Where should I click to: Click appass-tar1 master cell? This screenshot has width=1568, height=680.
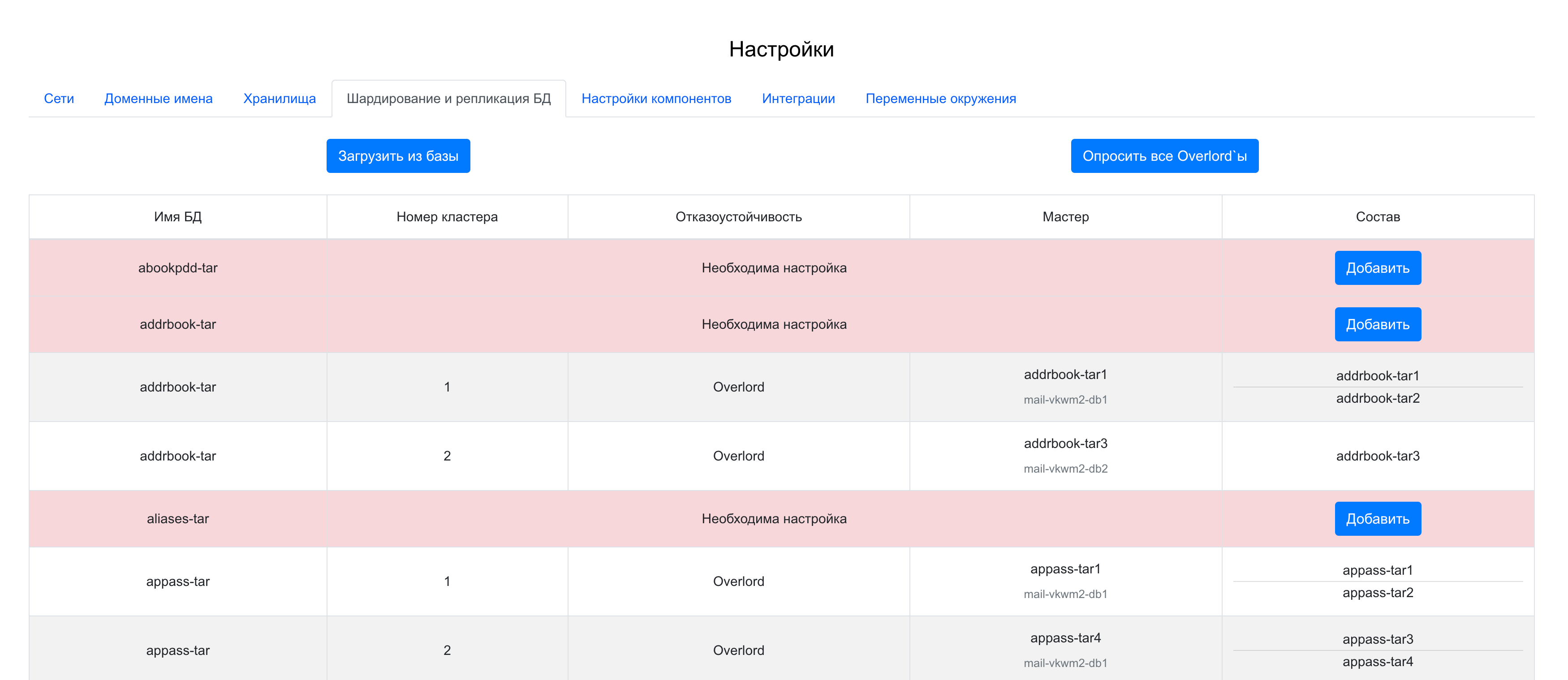[1065, 569]
